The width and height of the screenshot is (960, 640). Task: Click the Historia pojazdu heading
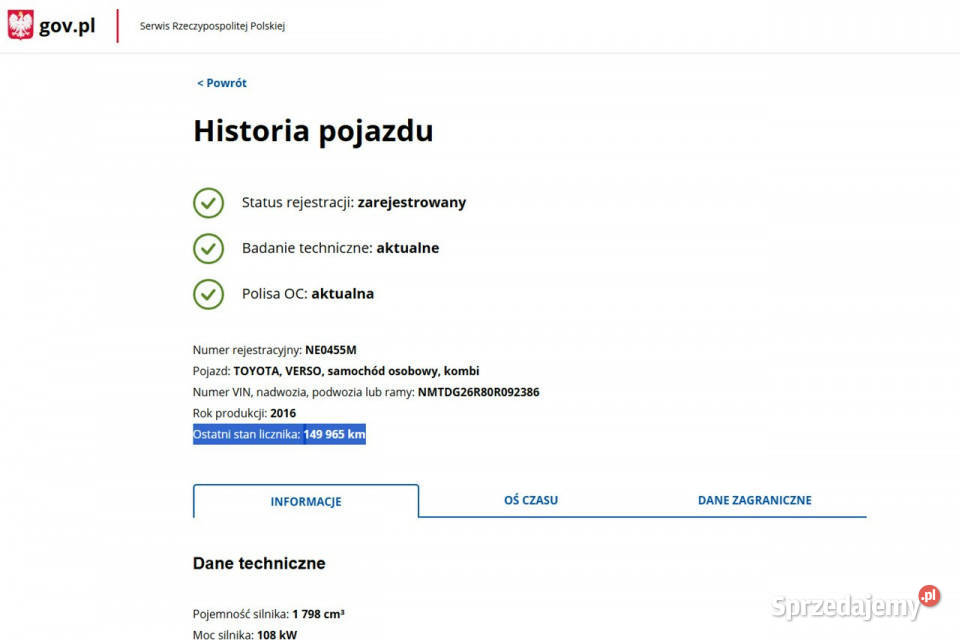click(313, 131)
